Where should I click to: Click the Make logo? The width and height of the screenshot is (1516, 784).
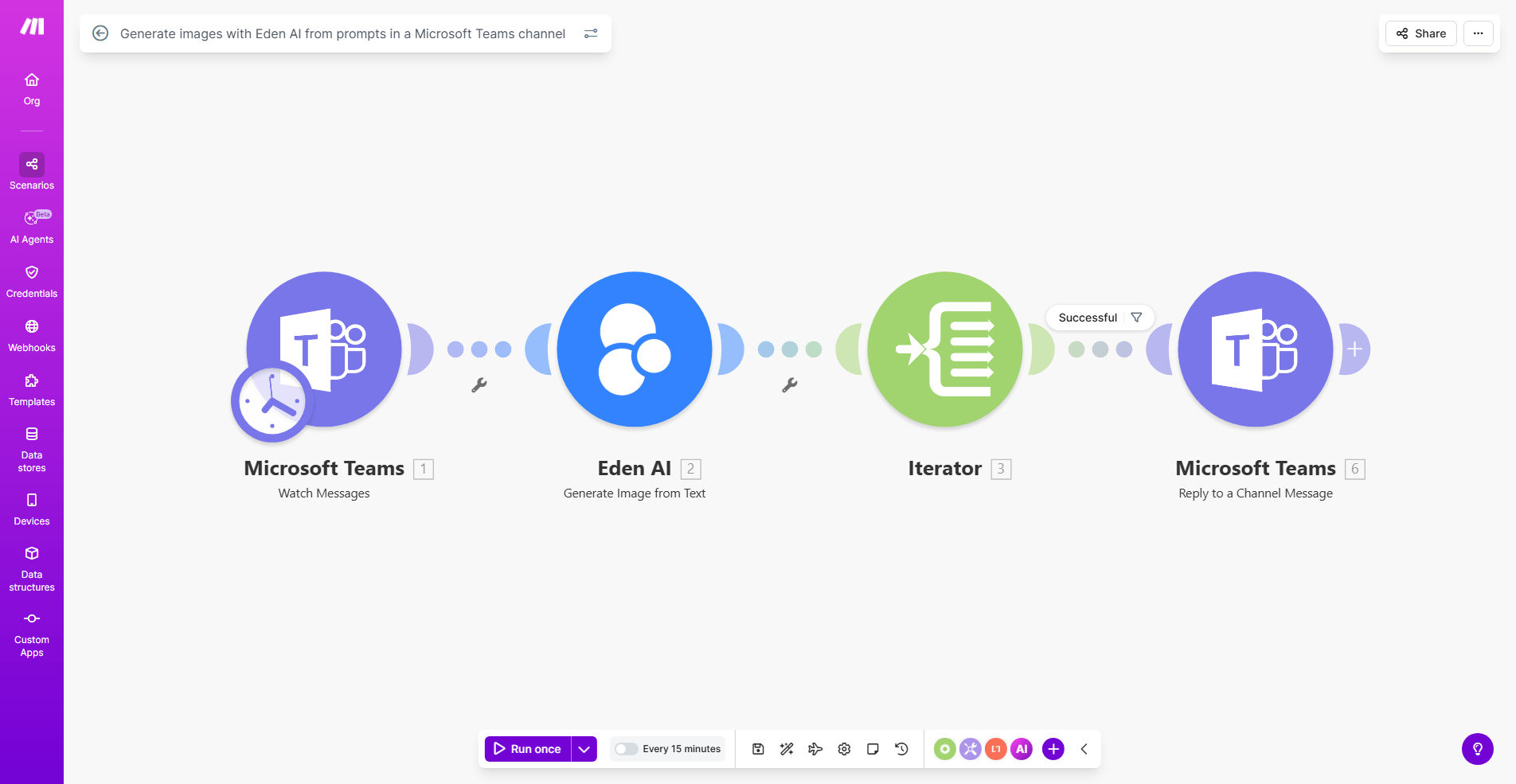click(x=32, y=27)
